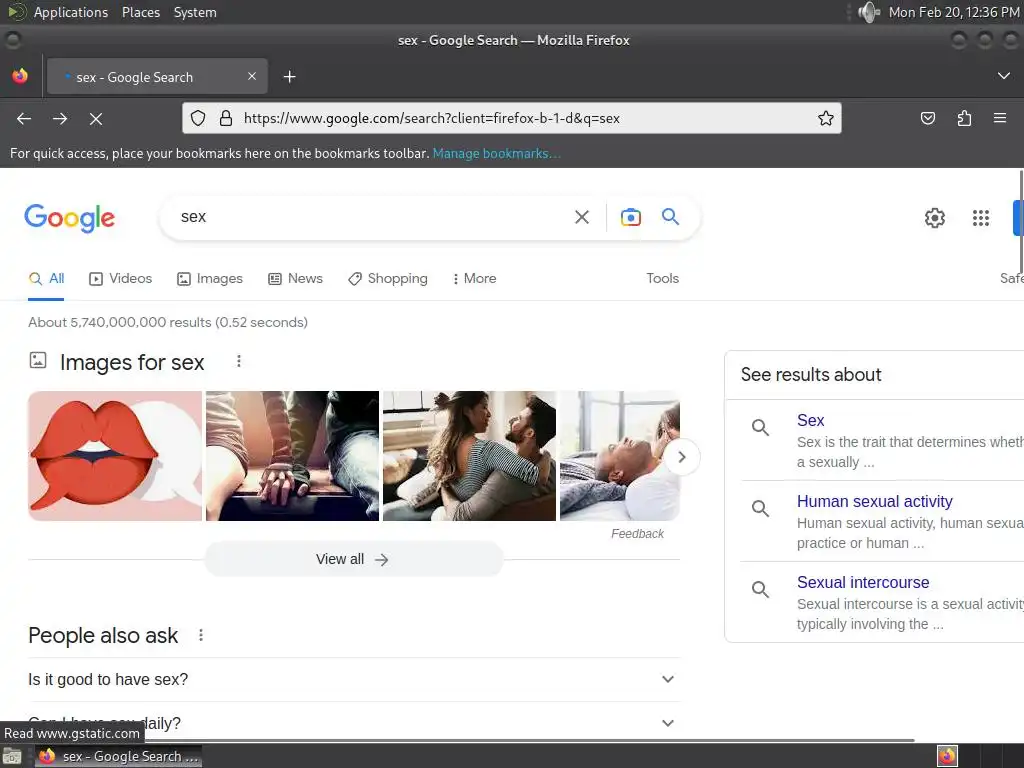Open the Firefox extensions puzzle icon
Screen dimensions: 1024x768
coord(964,118)
